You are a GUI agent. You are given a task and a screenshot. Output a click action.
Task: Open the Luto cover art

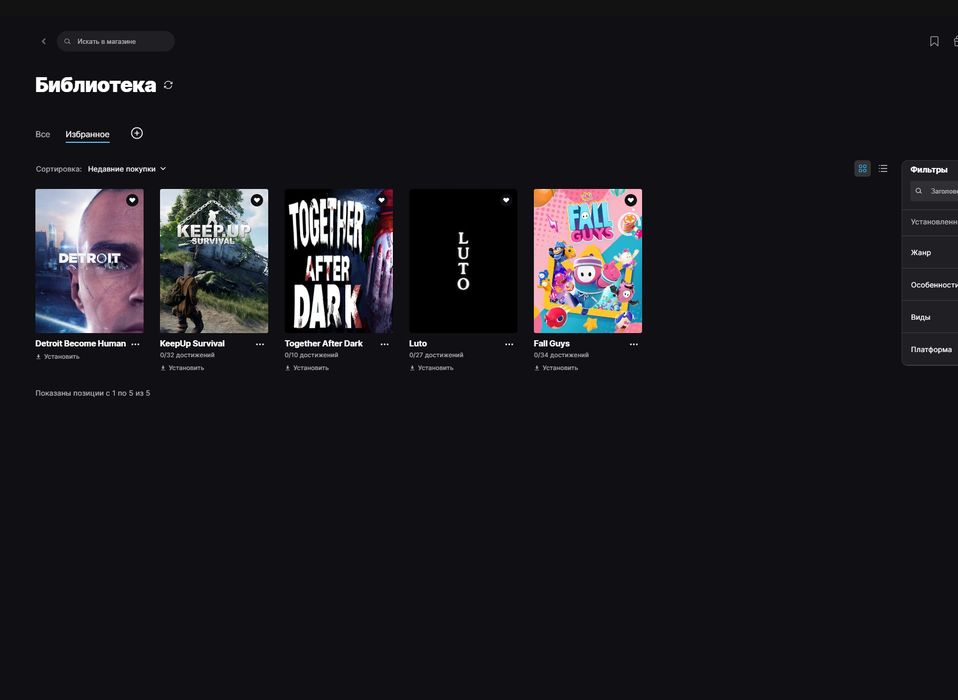(463, 261)
